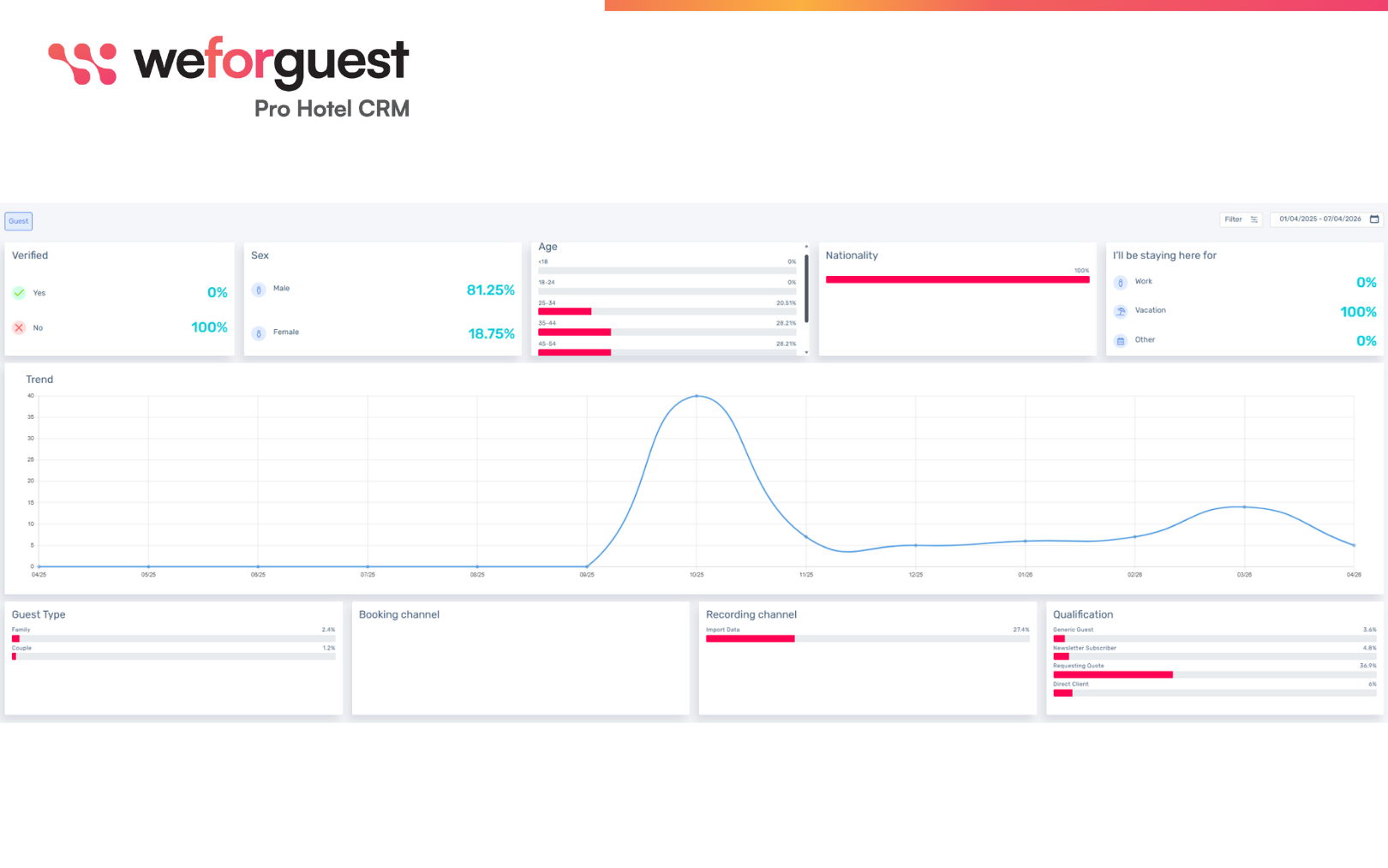The height and width of the screenshot is (868, 1388).
Task: Click the Trend data point at 11/25
Action: 806,537
